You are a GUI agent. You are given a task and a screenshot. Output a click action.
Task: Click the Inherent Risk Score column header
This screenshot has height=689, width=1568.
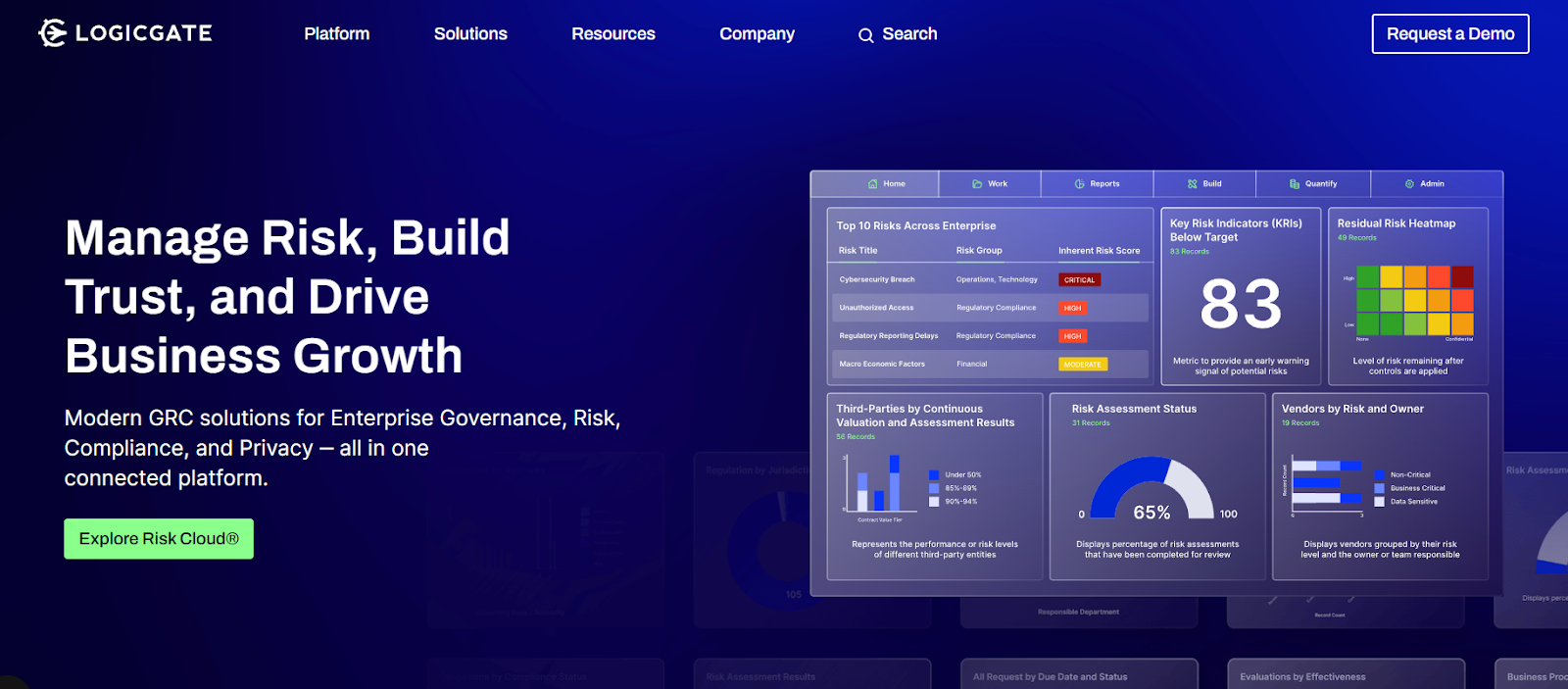coord(1100,251)
